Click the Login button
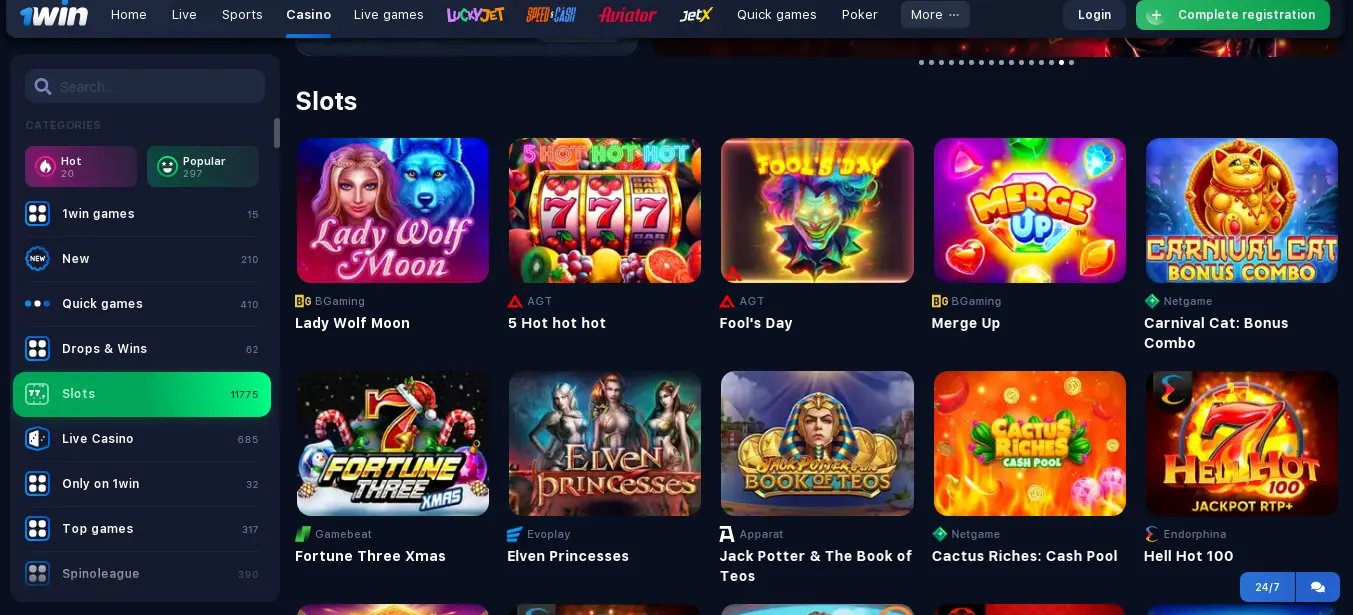Screen dimensions: 1353x615 point(1095,15)
